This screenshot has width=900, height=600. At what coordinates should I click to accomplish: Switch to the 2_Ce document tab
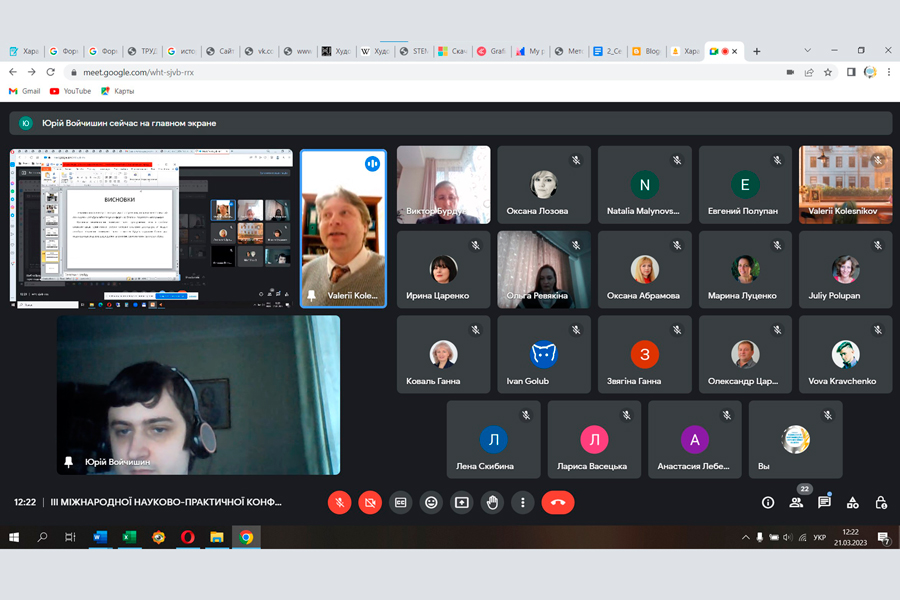pos(608,51)
